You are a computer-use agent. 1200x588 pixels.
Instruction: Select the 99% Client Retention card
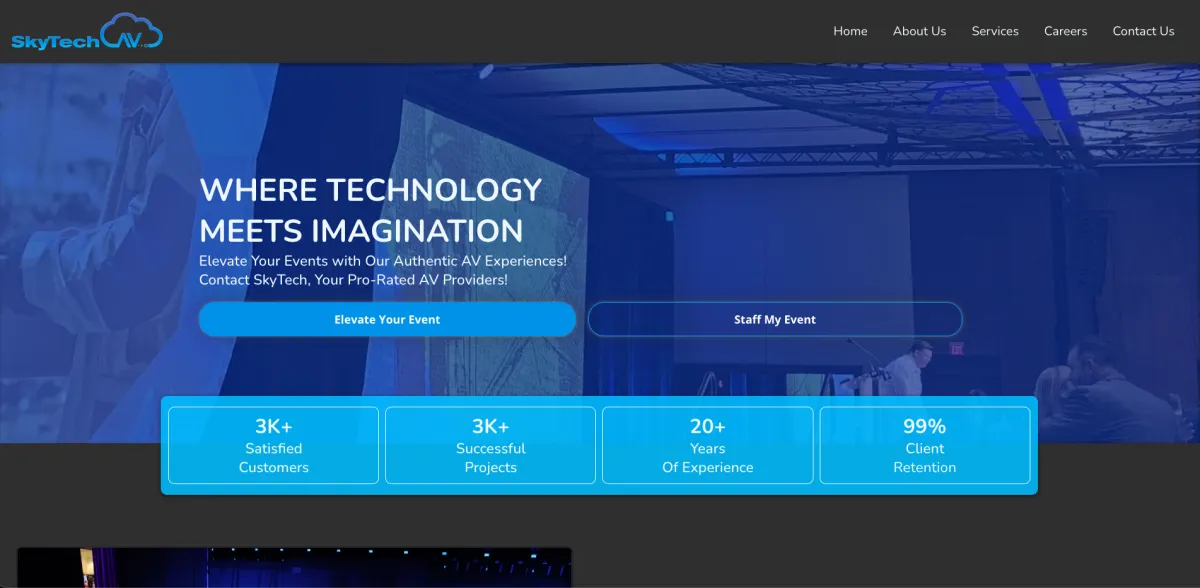coord(925,446)
